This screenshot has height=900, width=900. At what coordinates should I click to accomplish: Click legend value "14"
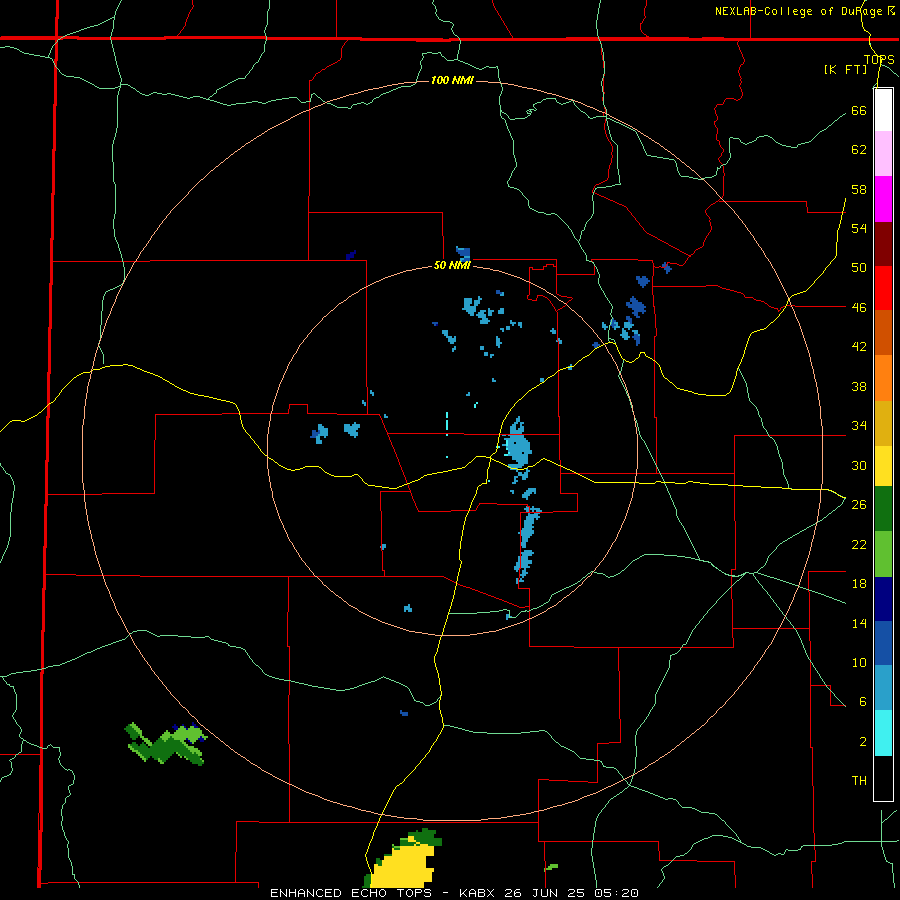click(859, 623)
